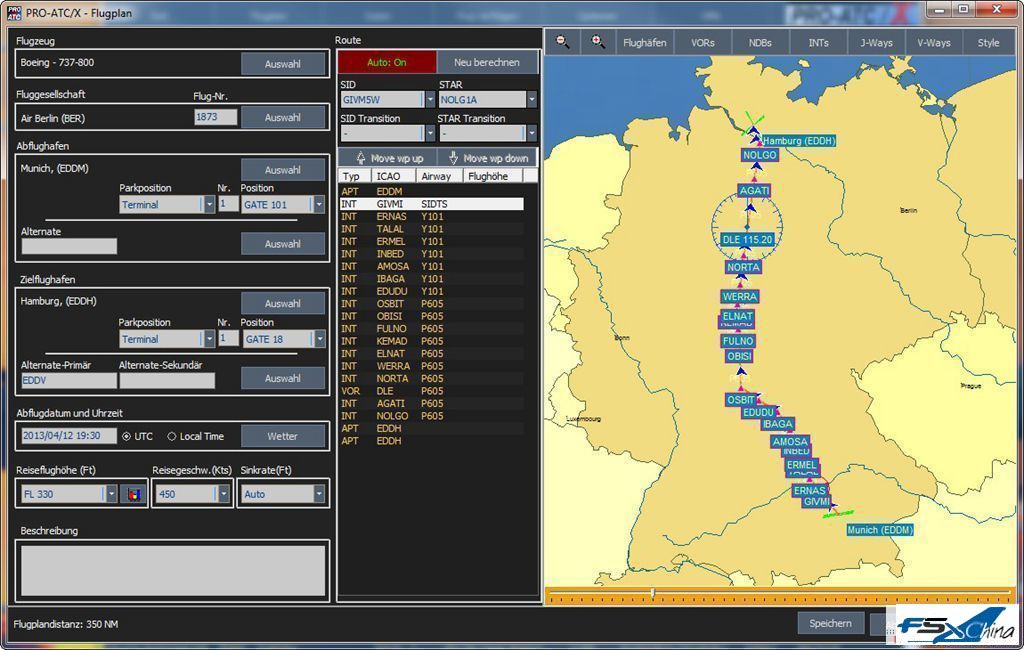The height and width of the screenshot is (650, 1024).
Task: Toggle the Auto: On route mode
Action: pyautogui.click(x=387, y=63)
